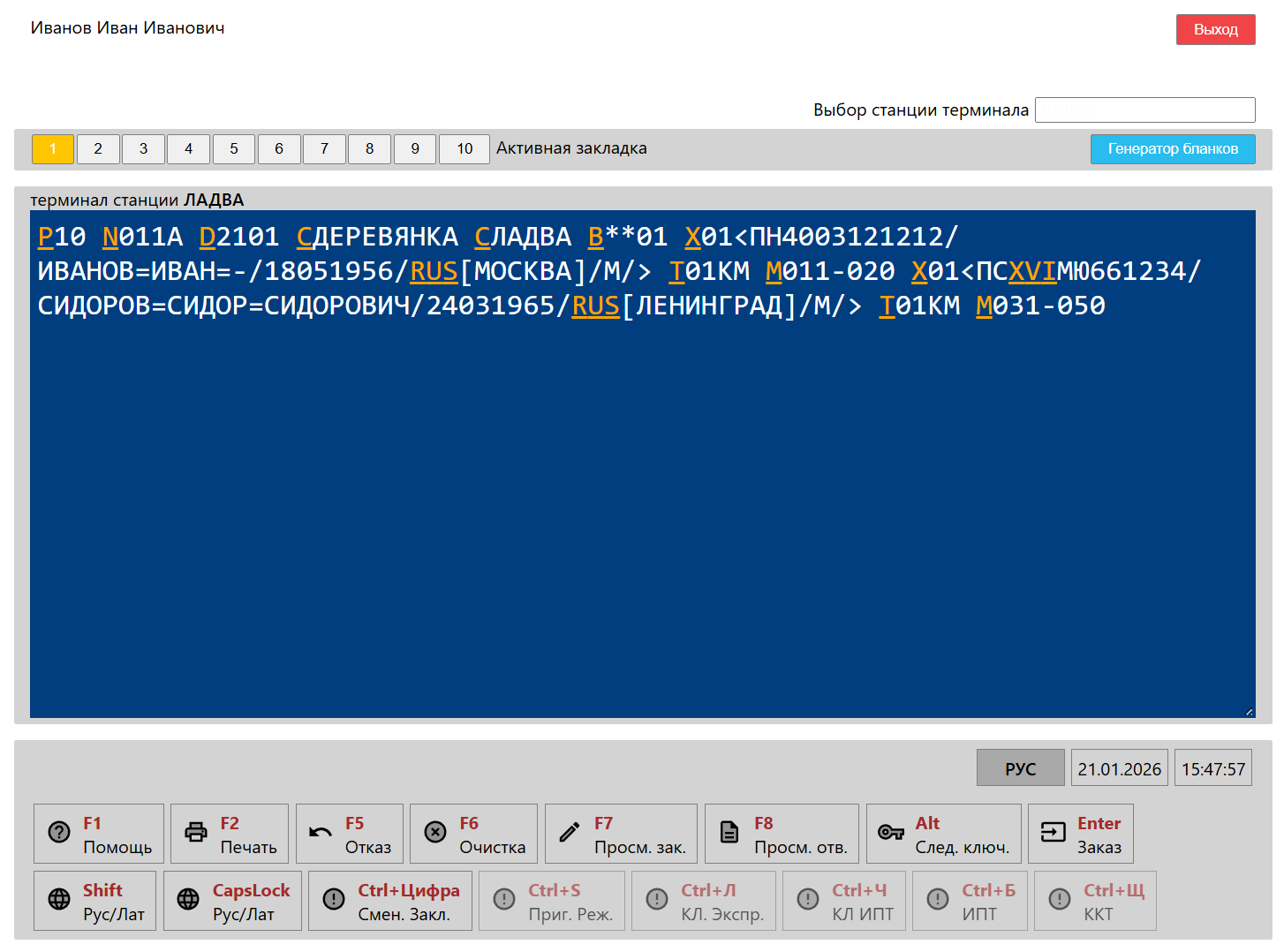Screen dimensions: 1284x952
Task: Click the F1 Помощь help icon
Action: [59, 833]
